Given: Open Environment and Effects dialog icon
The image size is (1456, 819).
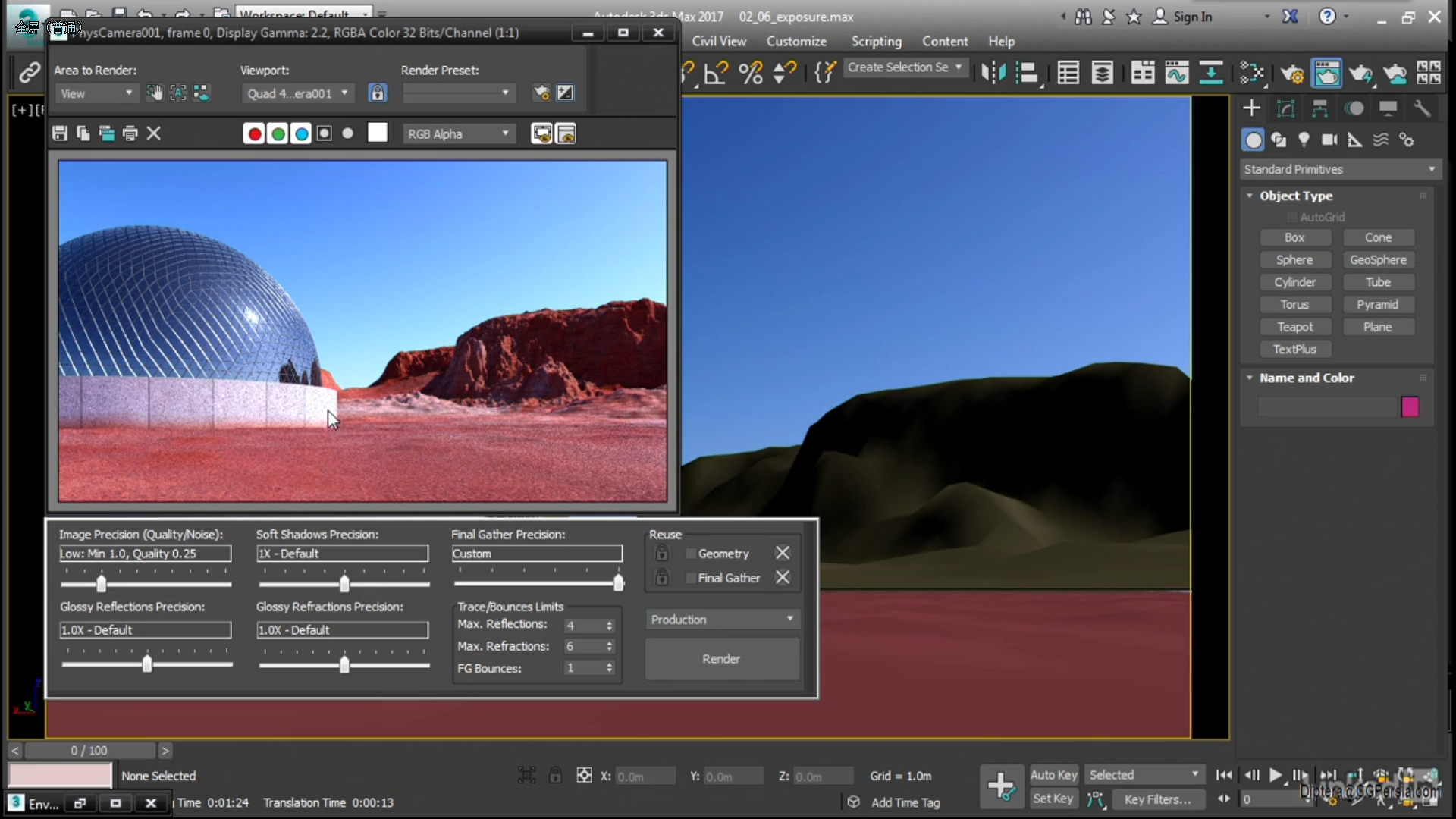Looking at the screenshot, I should (566, 93).
